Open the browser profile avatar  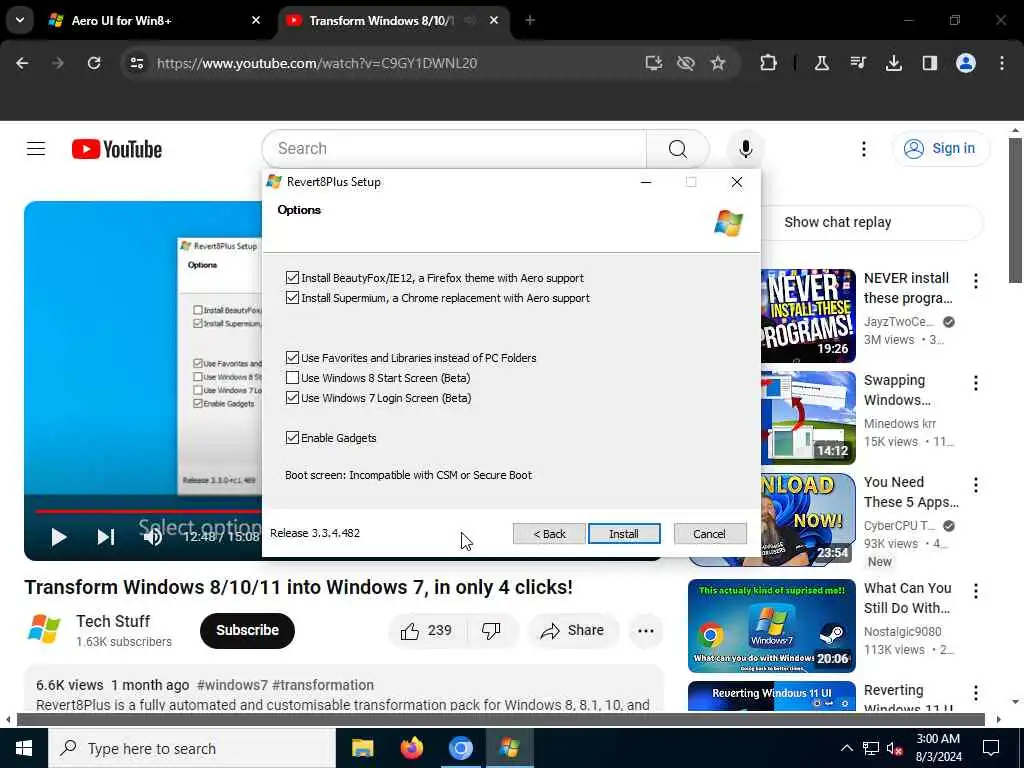point(966,63)
